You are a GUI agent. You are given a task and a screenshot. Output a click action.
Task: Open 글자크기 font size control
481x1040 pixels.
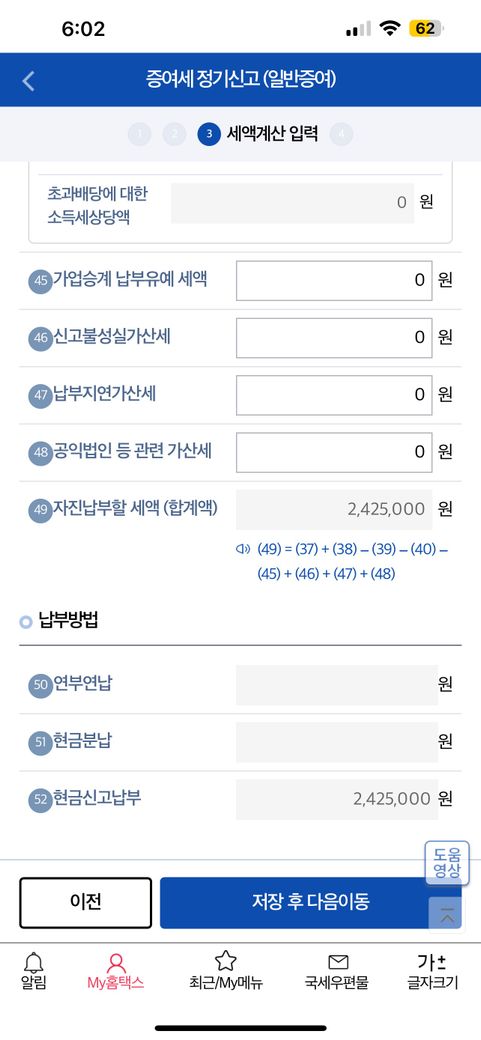coord(433,970)
